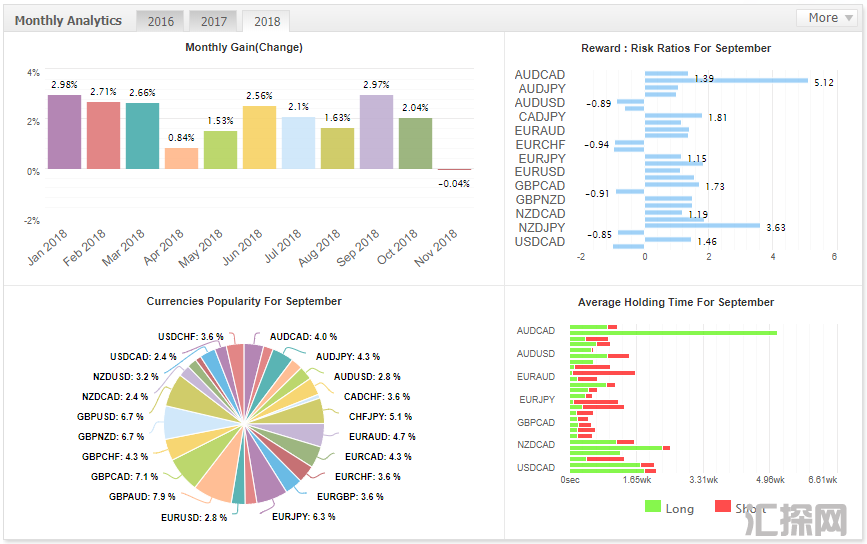Click the EURAUD: 4.7 % pie label
The height and width of the screenshot is (544, 867).
(382, 437)
